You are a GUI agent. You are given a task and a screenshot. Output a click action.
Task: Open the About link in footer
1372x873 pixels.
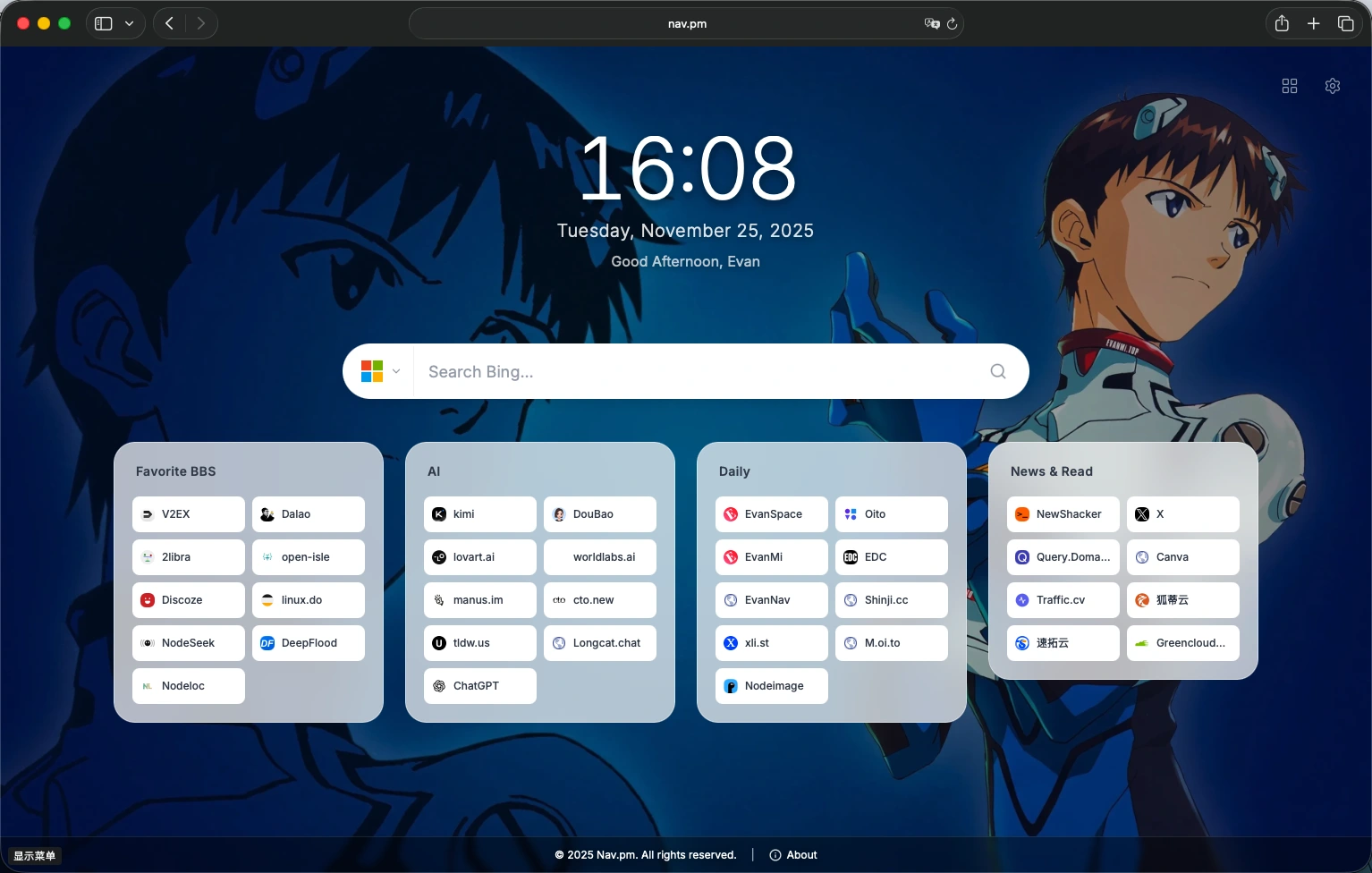[793, 855]
